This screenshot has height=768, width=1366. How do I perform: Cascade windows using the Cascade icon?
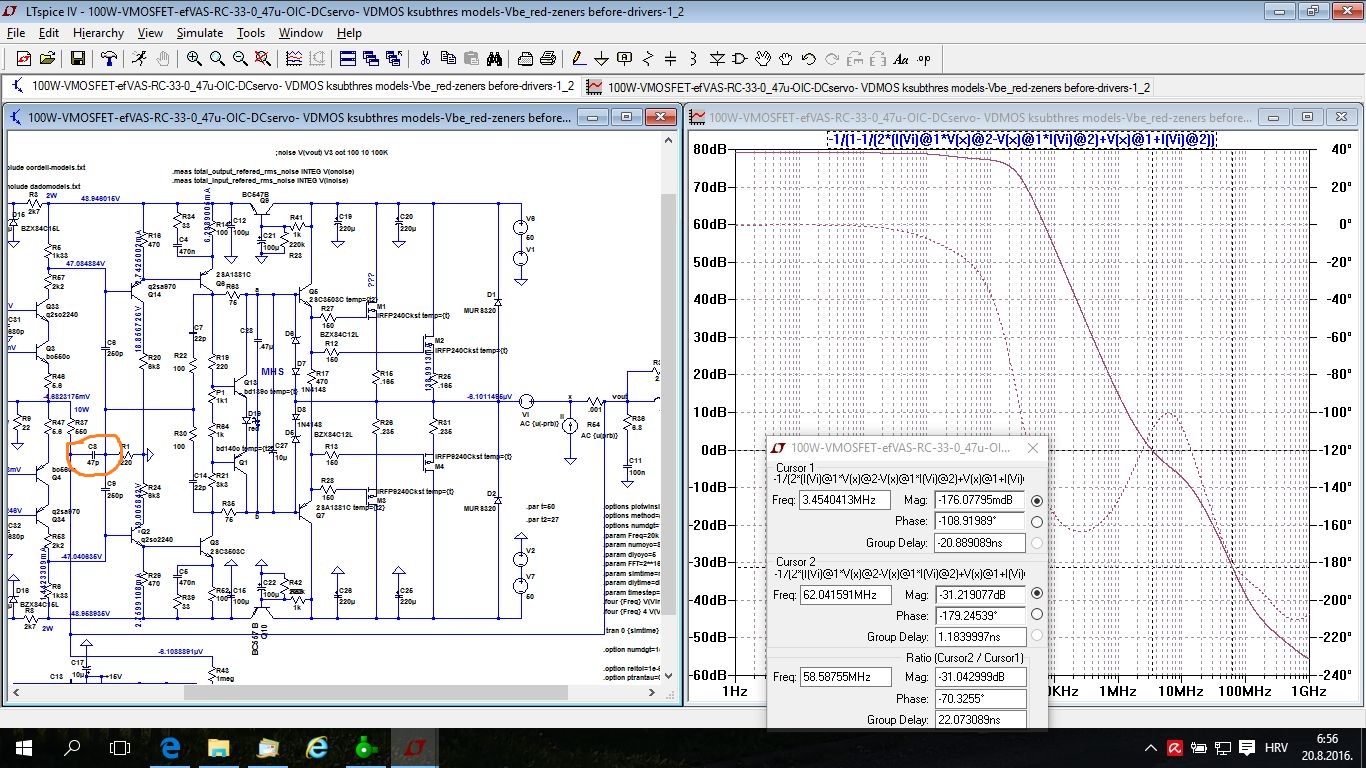pos(371,59)
